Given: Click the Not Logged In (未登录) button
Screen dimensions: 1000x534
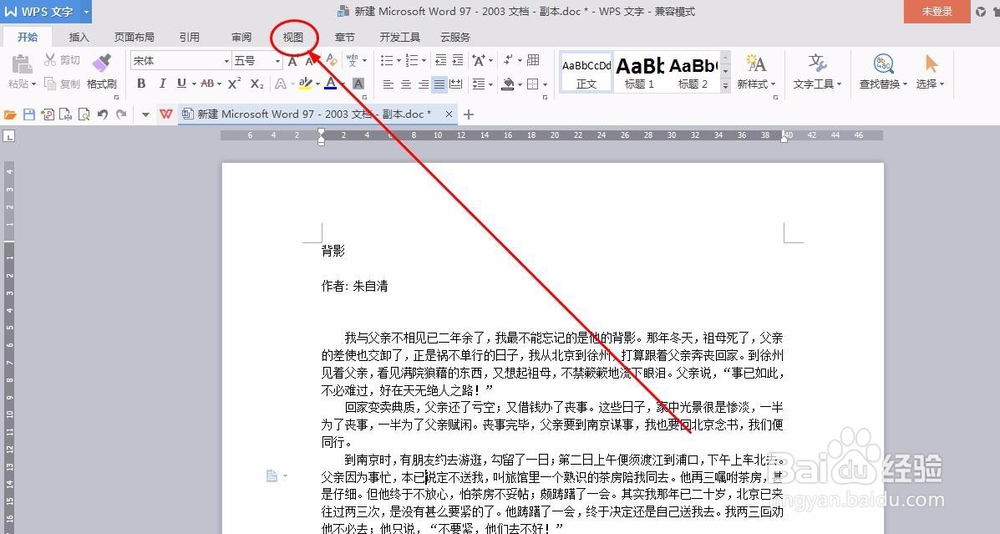Looking at the screenshot, I should (936, 11).
